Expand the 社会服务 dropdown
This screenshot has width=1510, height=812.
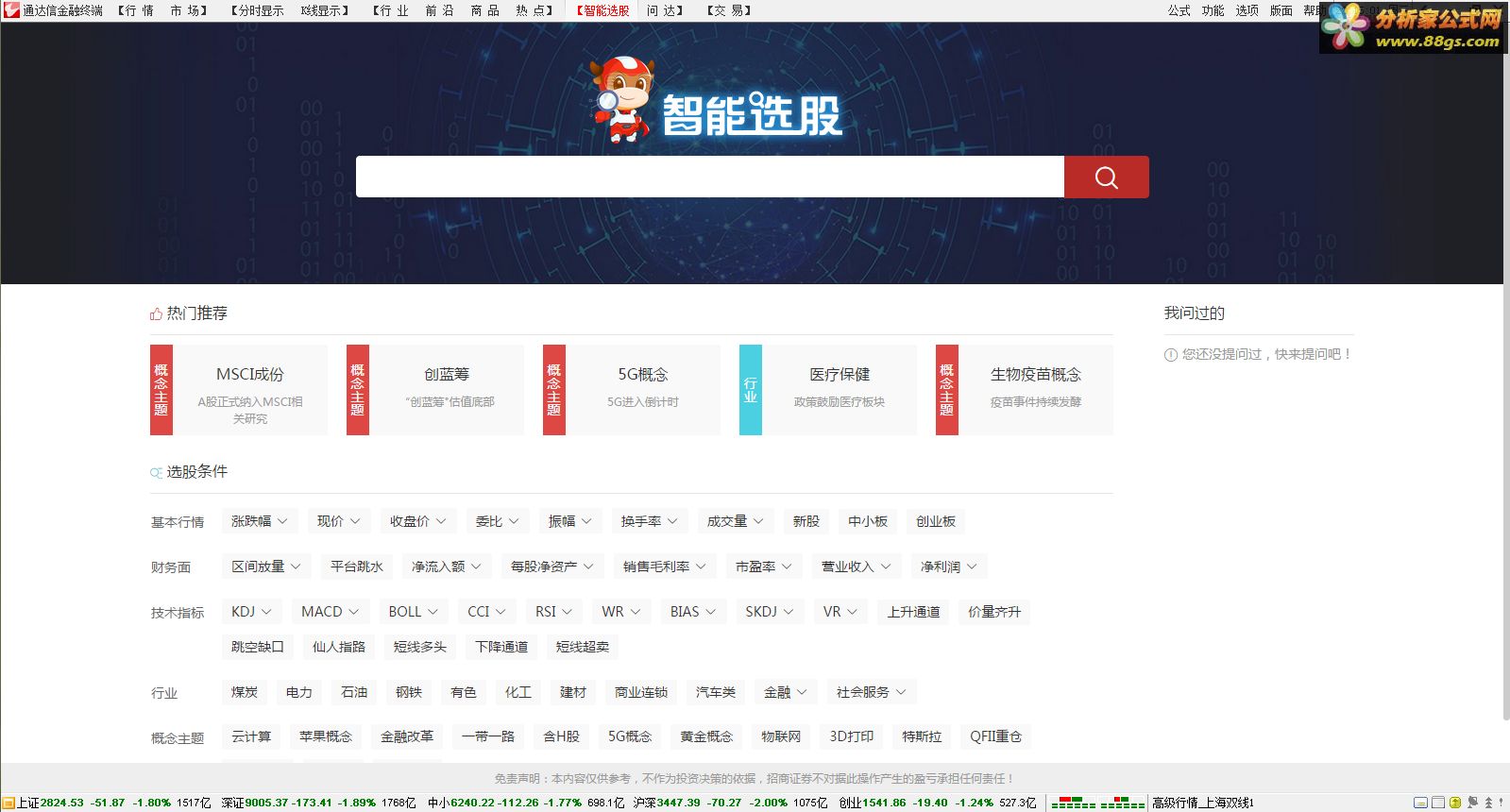coord(872,692)
